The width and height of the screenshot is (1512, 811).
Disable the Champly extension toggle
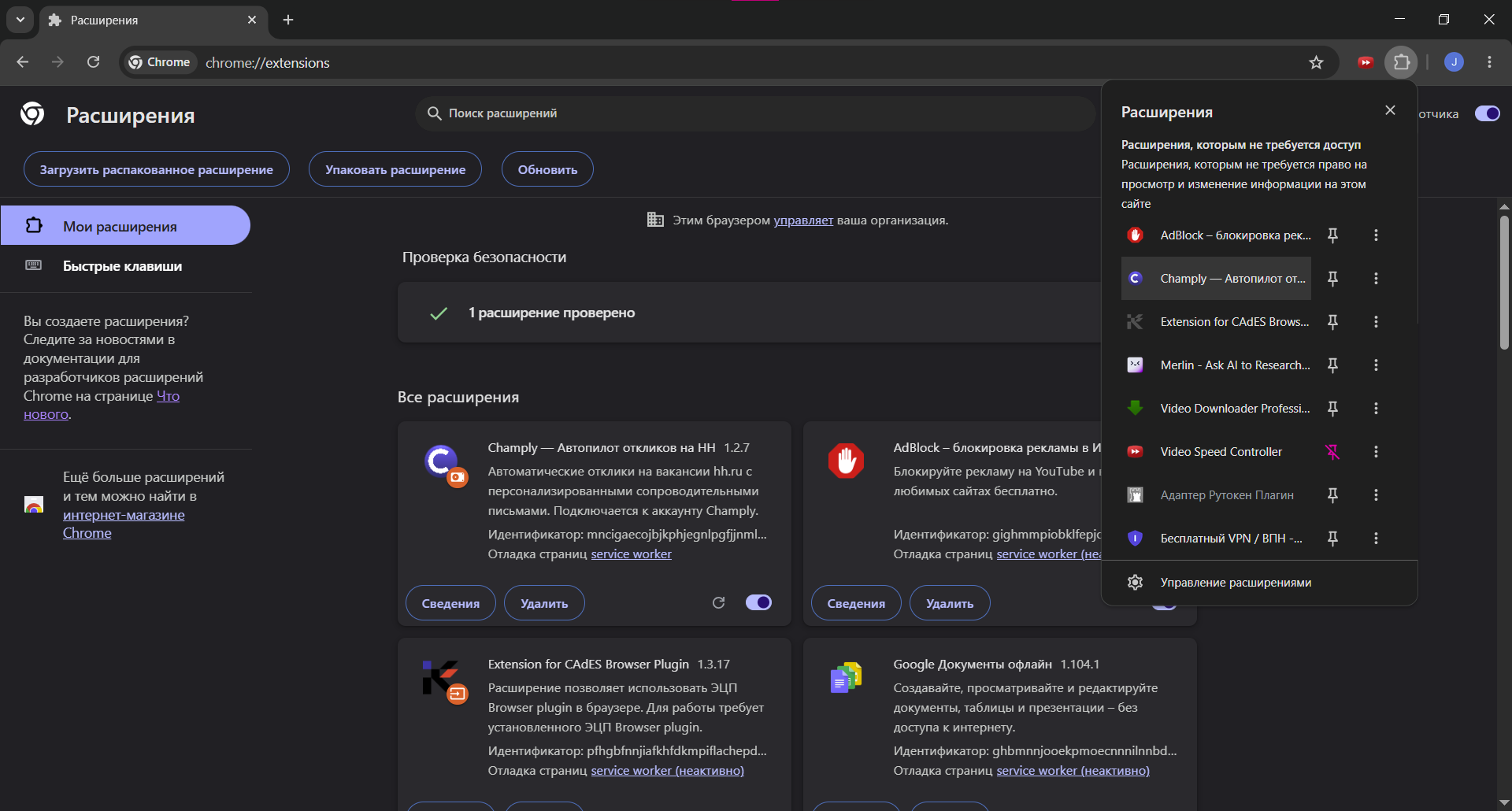click(758, 602)
